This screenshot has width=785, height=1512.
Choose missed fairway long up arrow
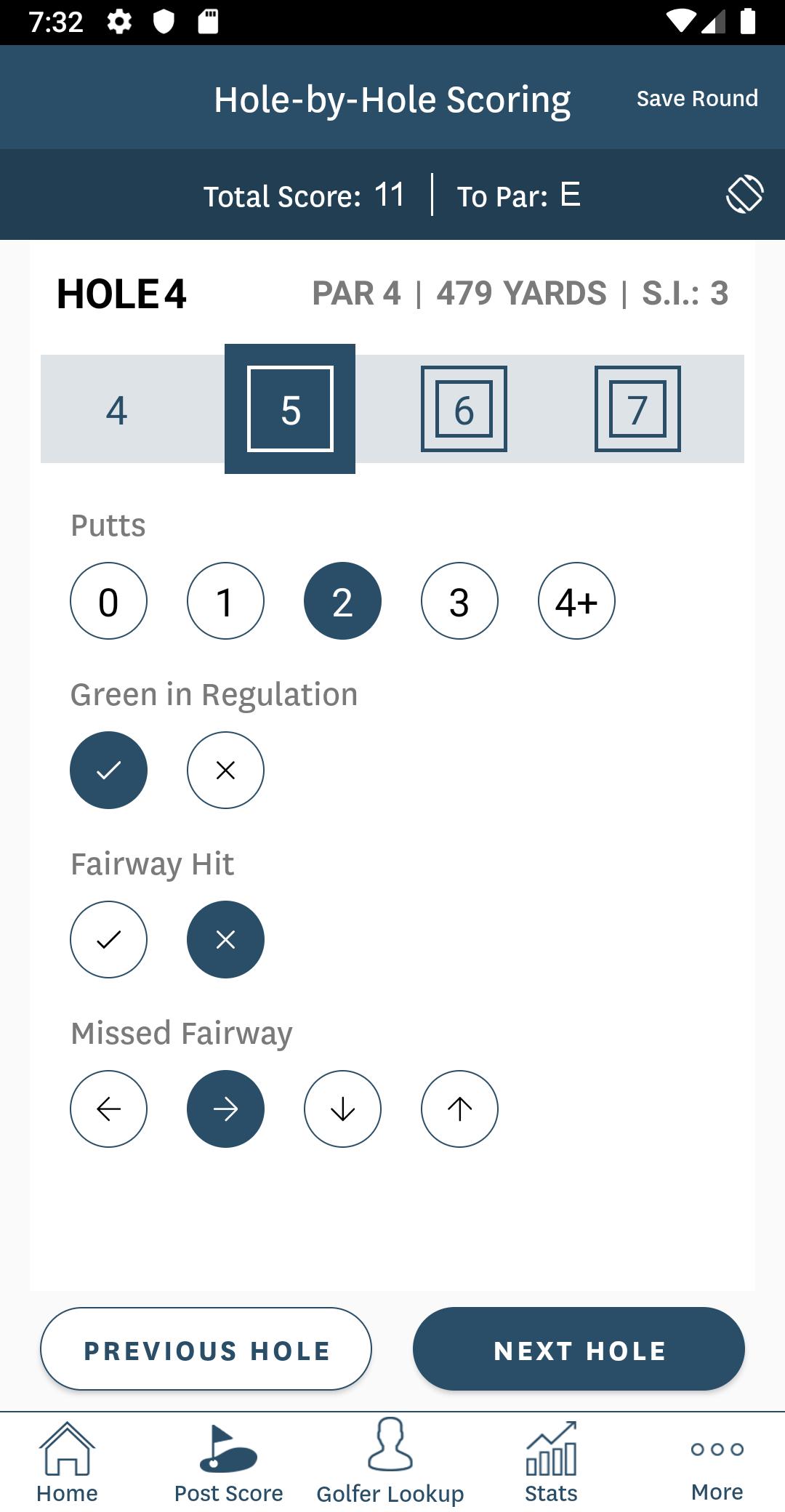coord(459,1109)
